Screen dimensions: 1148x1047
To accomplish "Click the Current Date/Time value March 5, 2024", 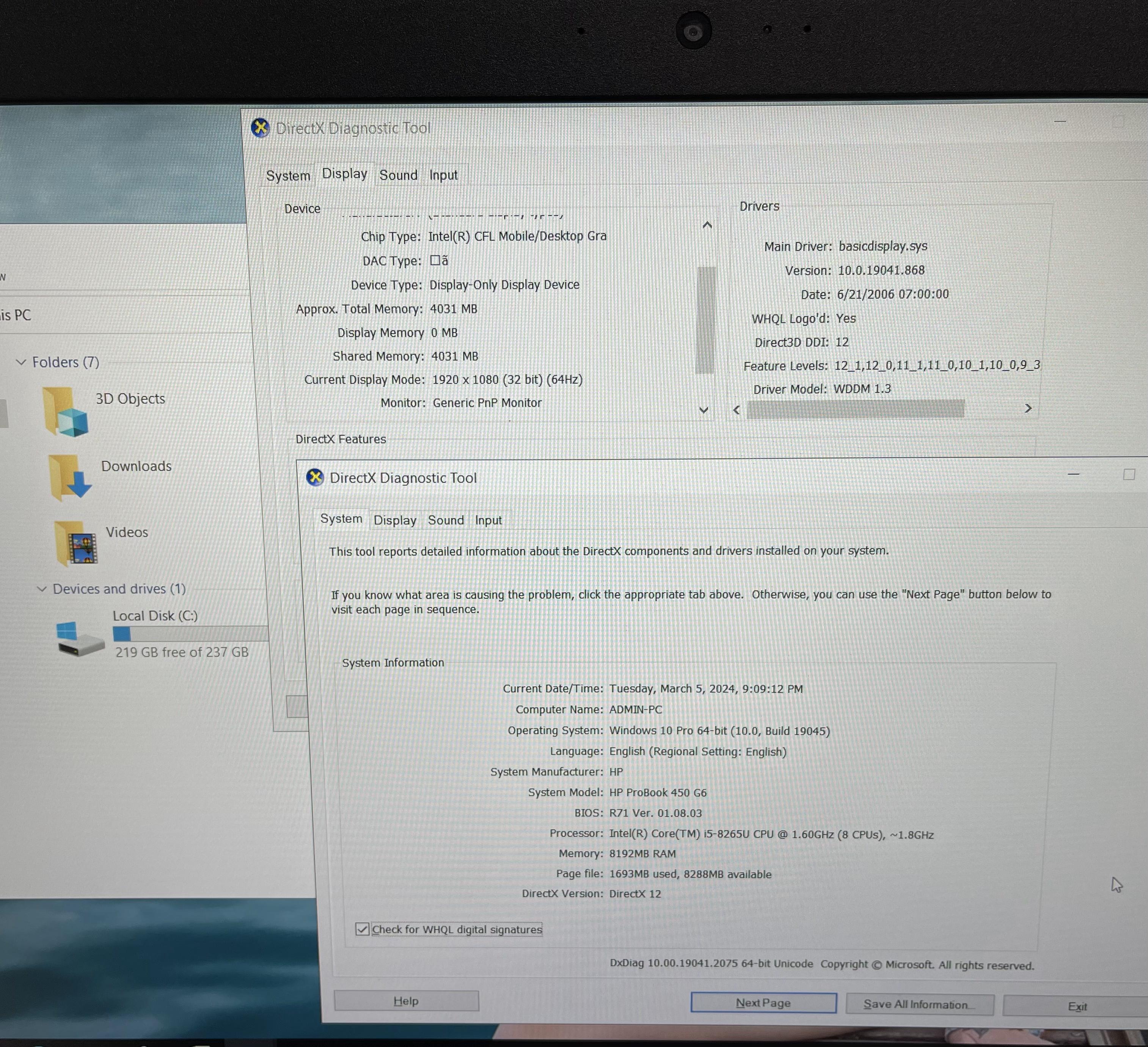I will pyautogui.click(x=705, y=689).
